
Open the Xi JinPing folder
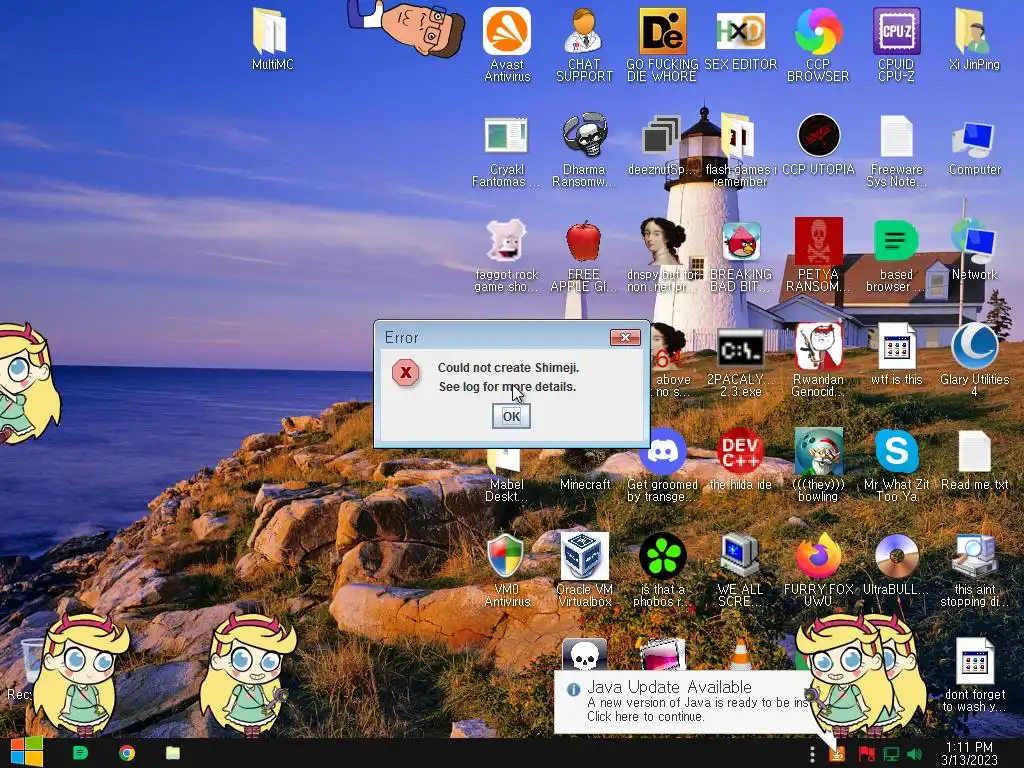pos(974,39)
